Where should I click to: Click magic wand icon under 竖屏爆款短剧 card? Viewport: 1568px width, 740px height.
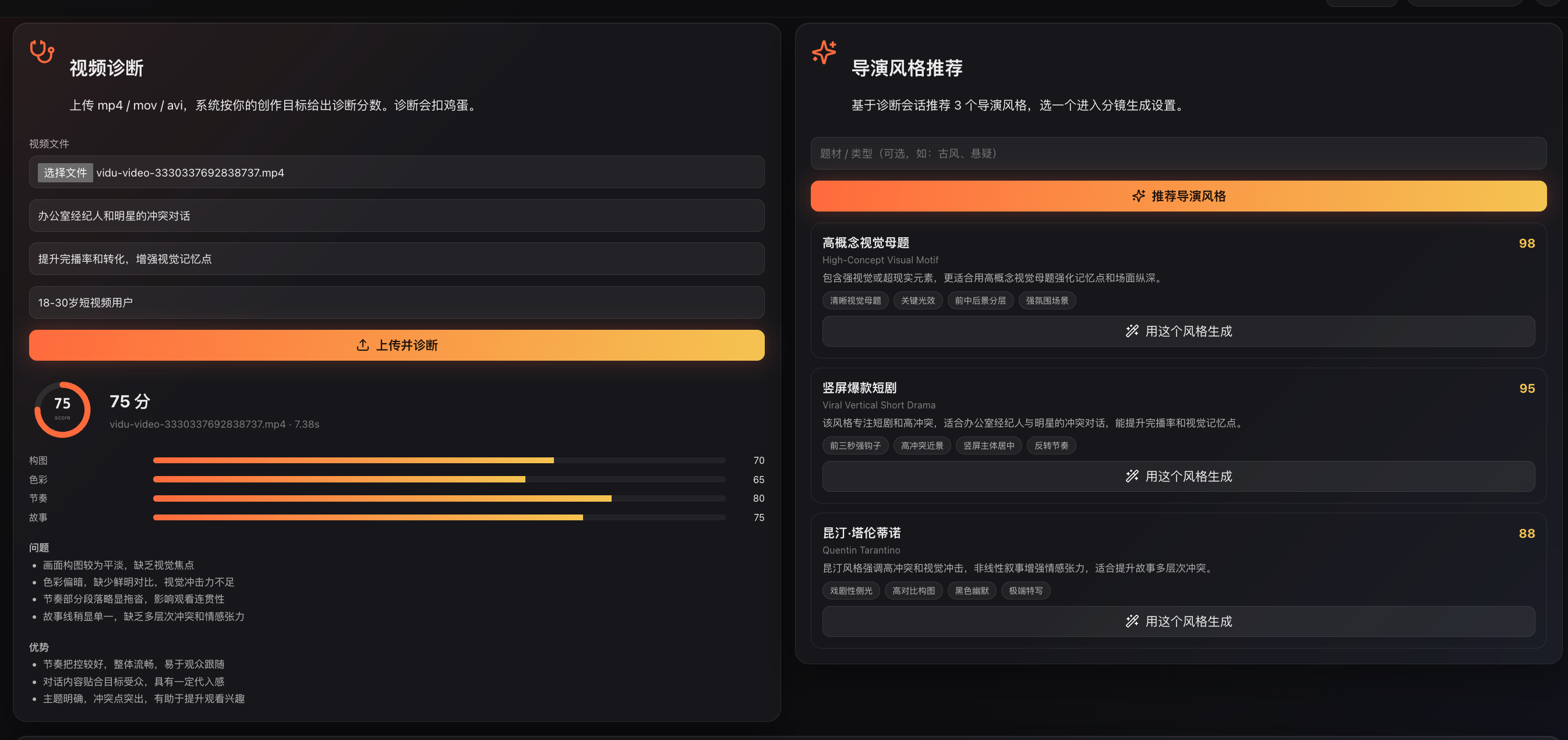point(1132,475)
